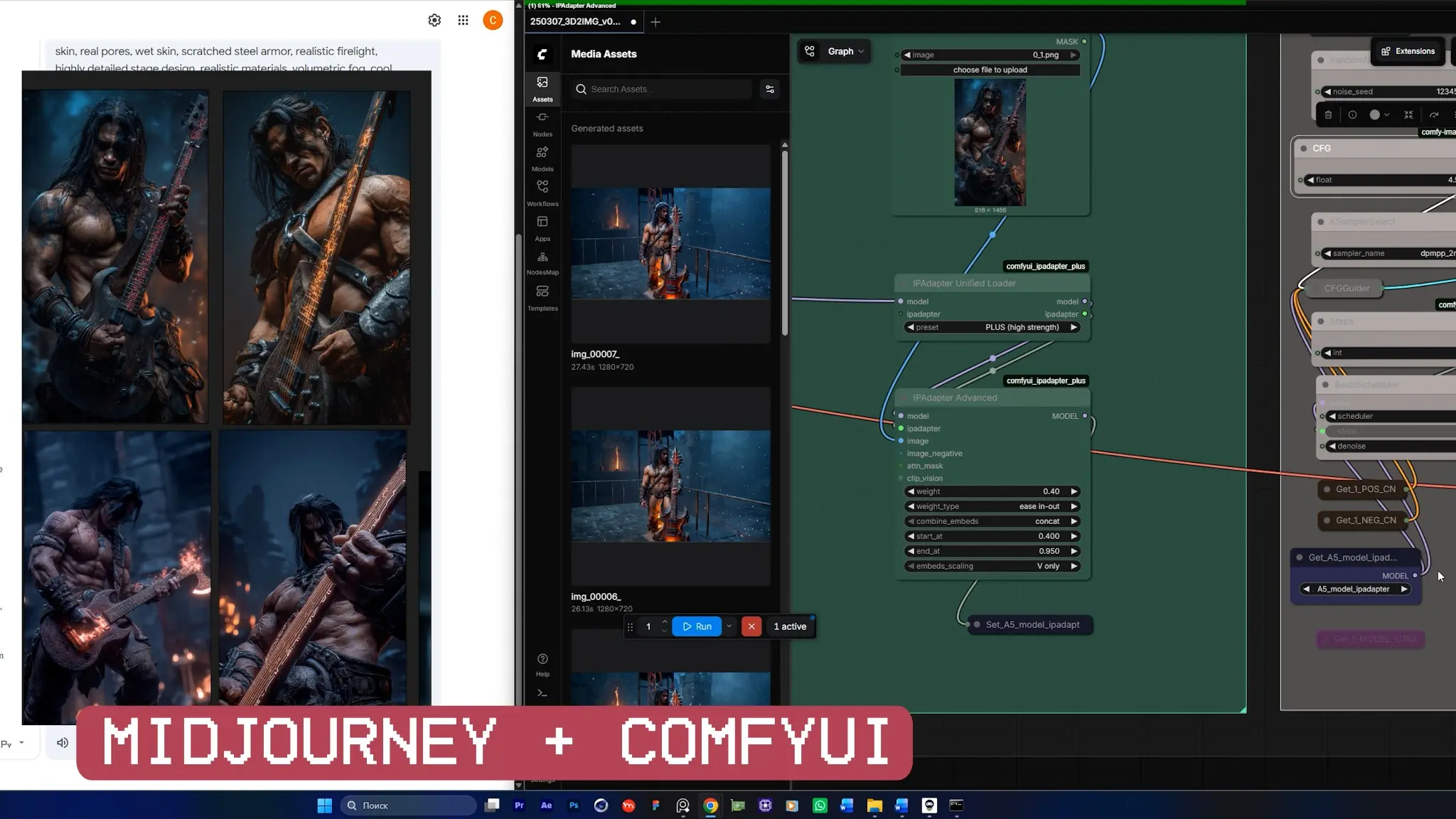Open browser page settings gear
Viewport: 1456px width, 819px height.
tap(434, 21)
